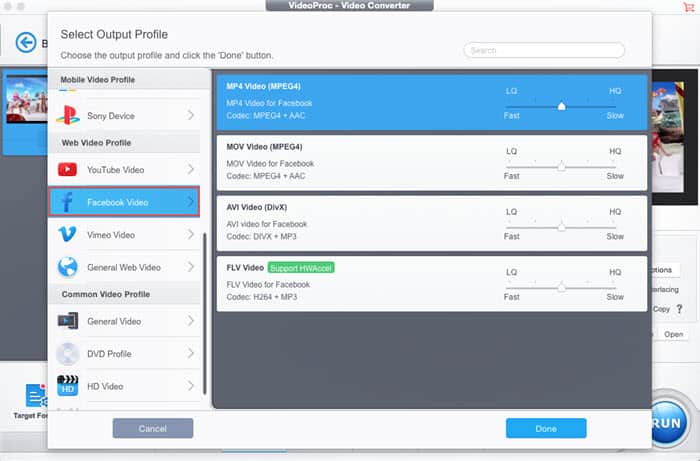Image resolution: width=700 pixels, height=461 pixels.
Task: Expand the DVD Profile chevron
Action: coord(191,353)
